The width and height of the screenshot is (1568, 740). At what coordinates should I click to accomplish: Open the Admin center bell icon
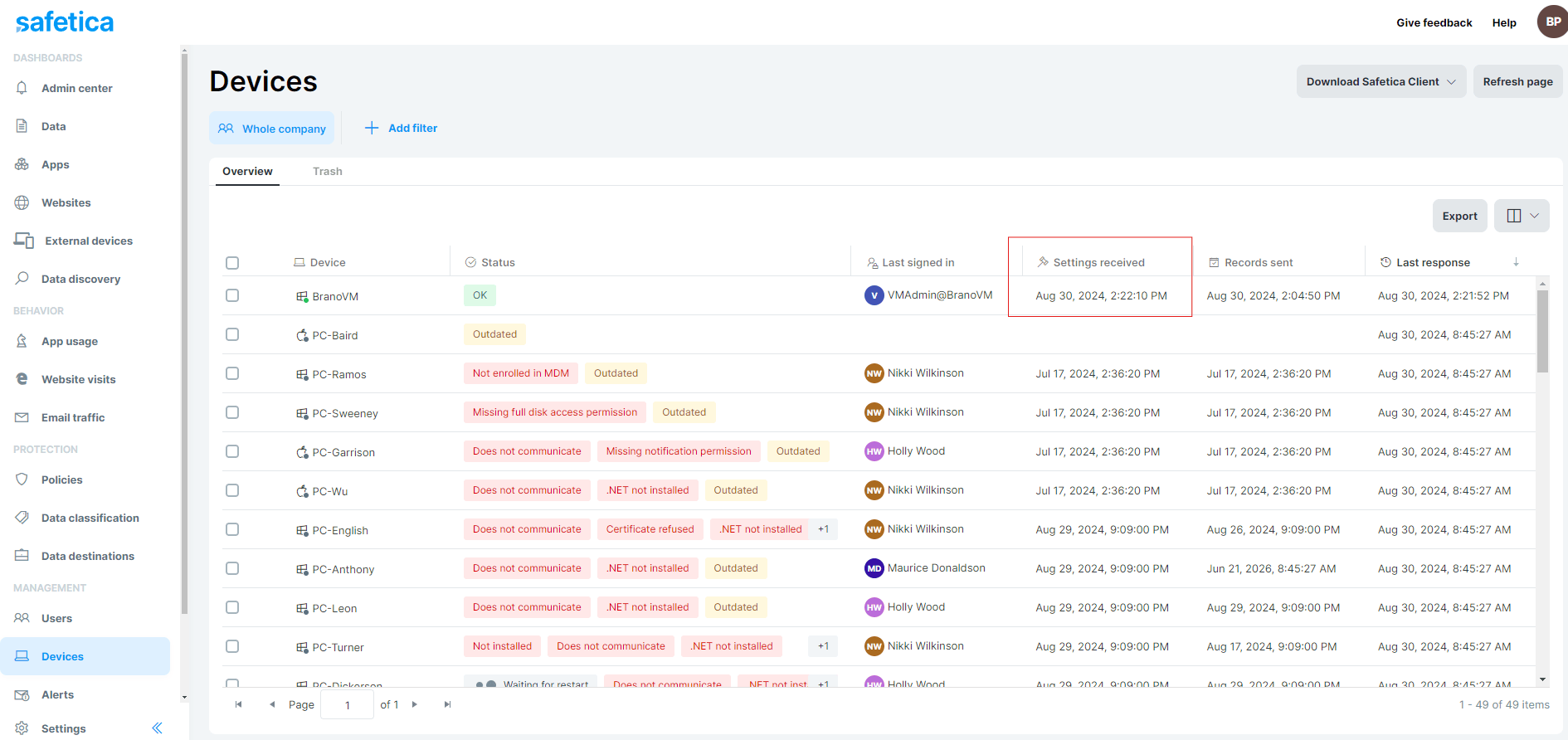click(22, 88)
